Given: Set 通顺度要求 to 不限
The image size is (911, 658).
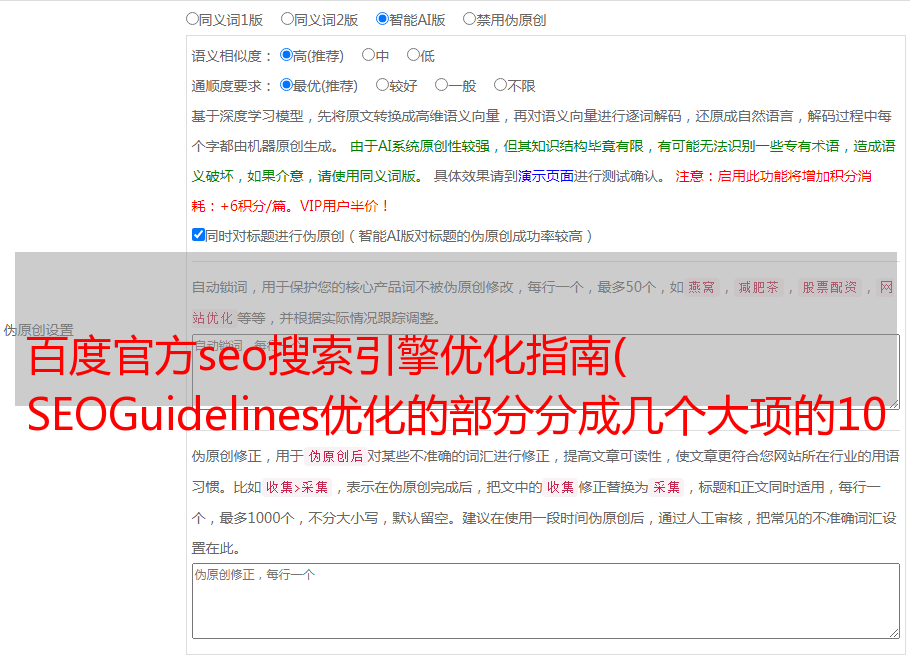Looking at the screenshot, I should click(x=500, y=85).
